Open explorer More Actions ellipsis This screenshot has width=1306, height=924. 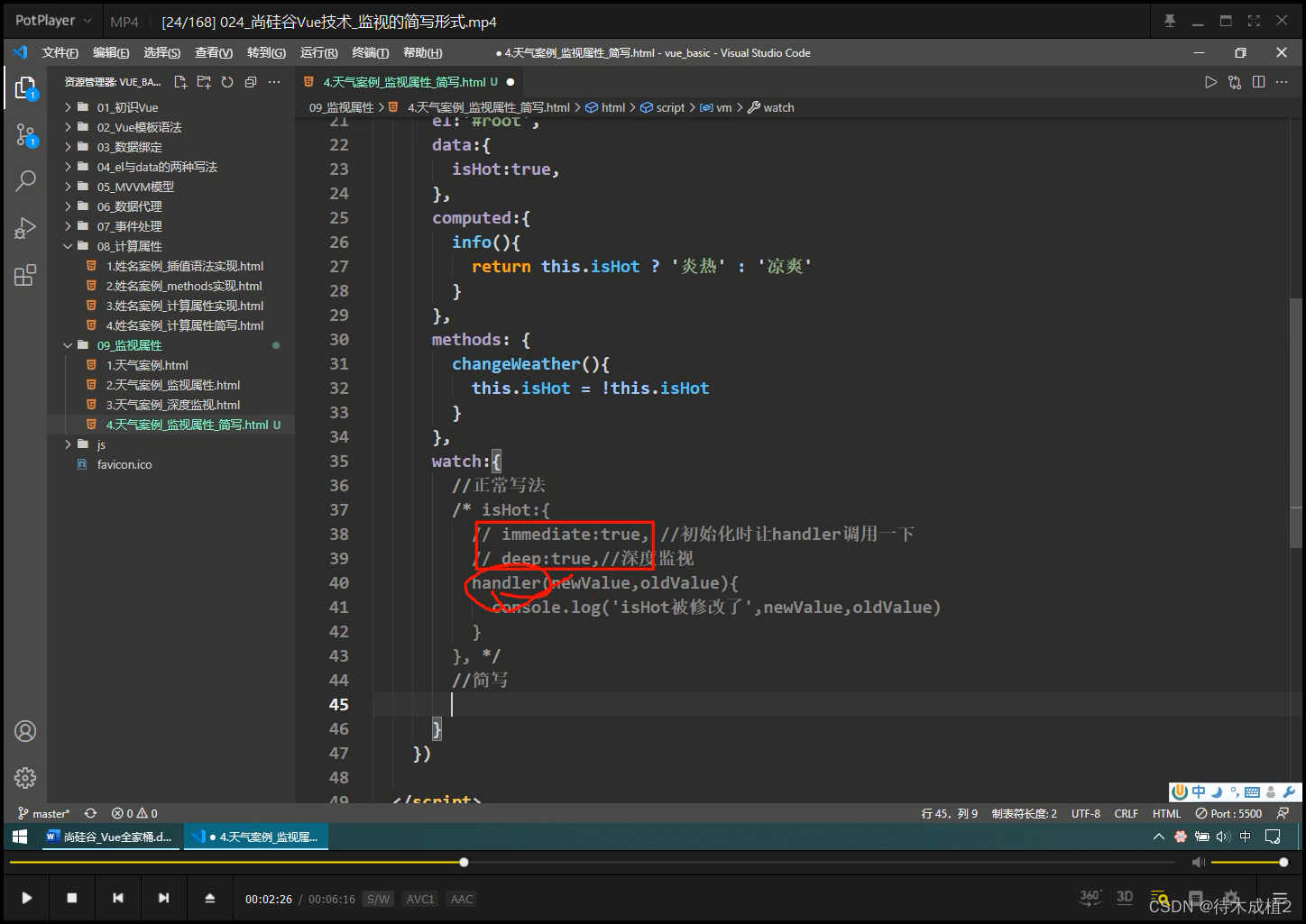(x=274, y=82)
